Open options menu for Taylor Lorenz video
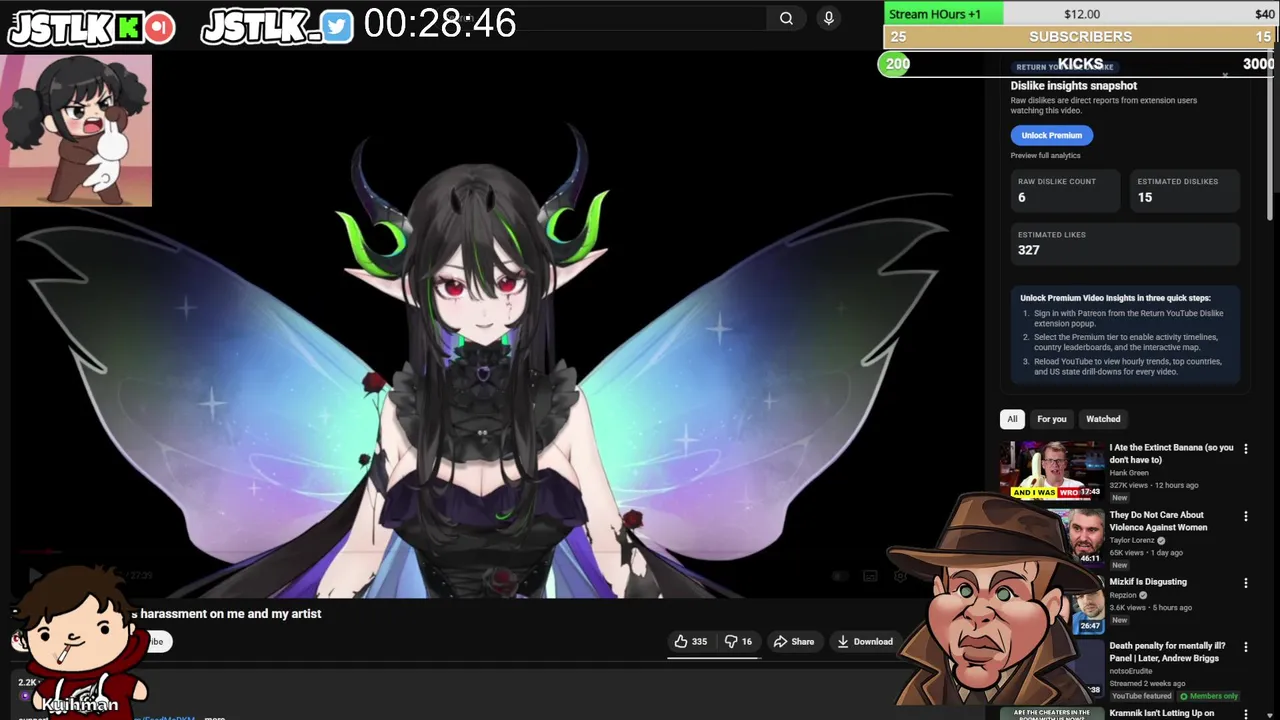 pyautogui.click(x=1245, y=516)
